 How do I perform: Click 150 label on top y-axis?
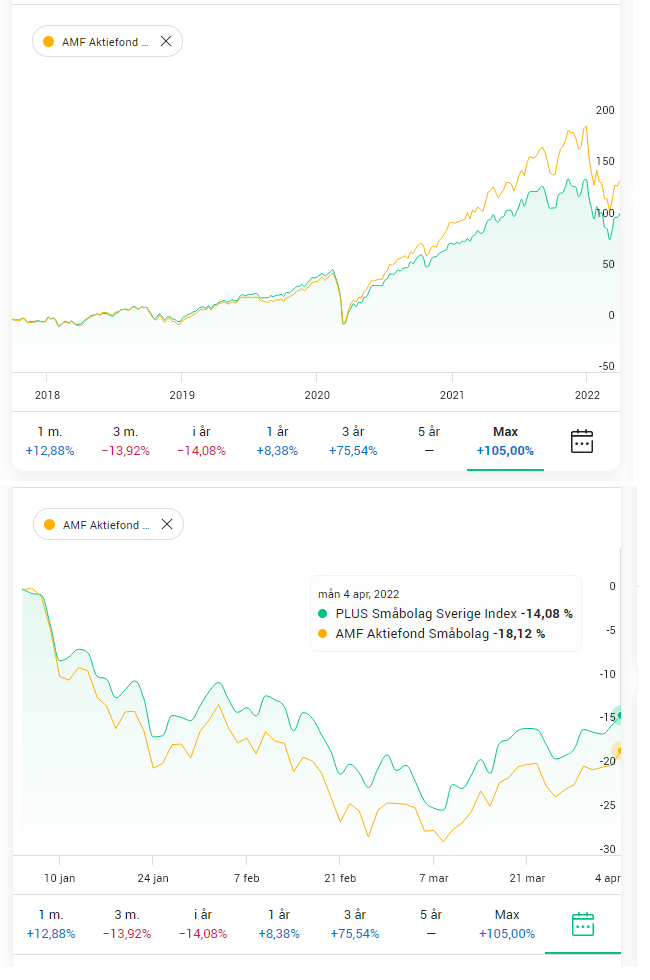pos(605,161)
